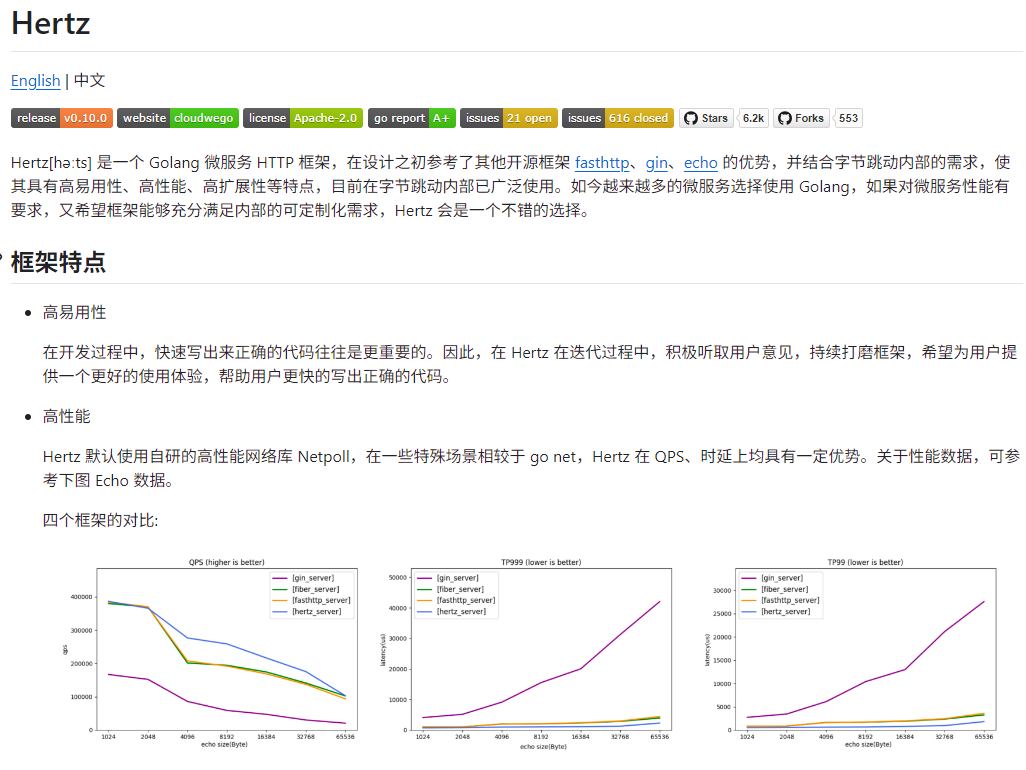Open the TP999 (lower is better) chart image
The image size is (1026, 770).
tap(524, 654)
